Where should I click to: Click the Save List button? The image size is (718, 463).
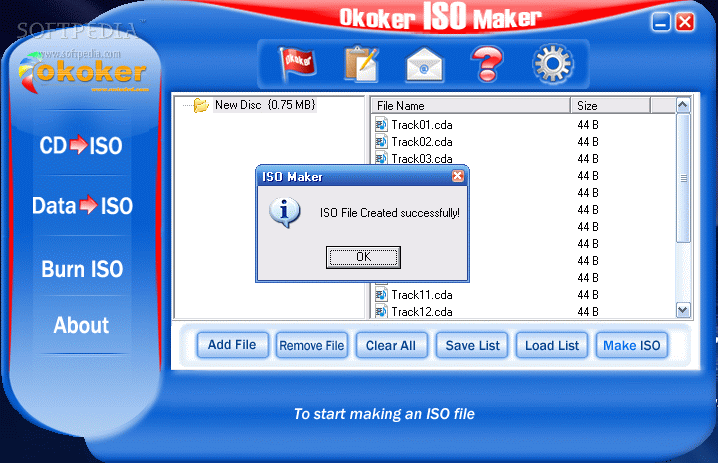click(473, 345)
